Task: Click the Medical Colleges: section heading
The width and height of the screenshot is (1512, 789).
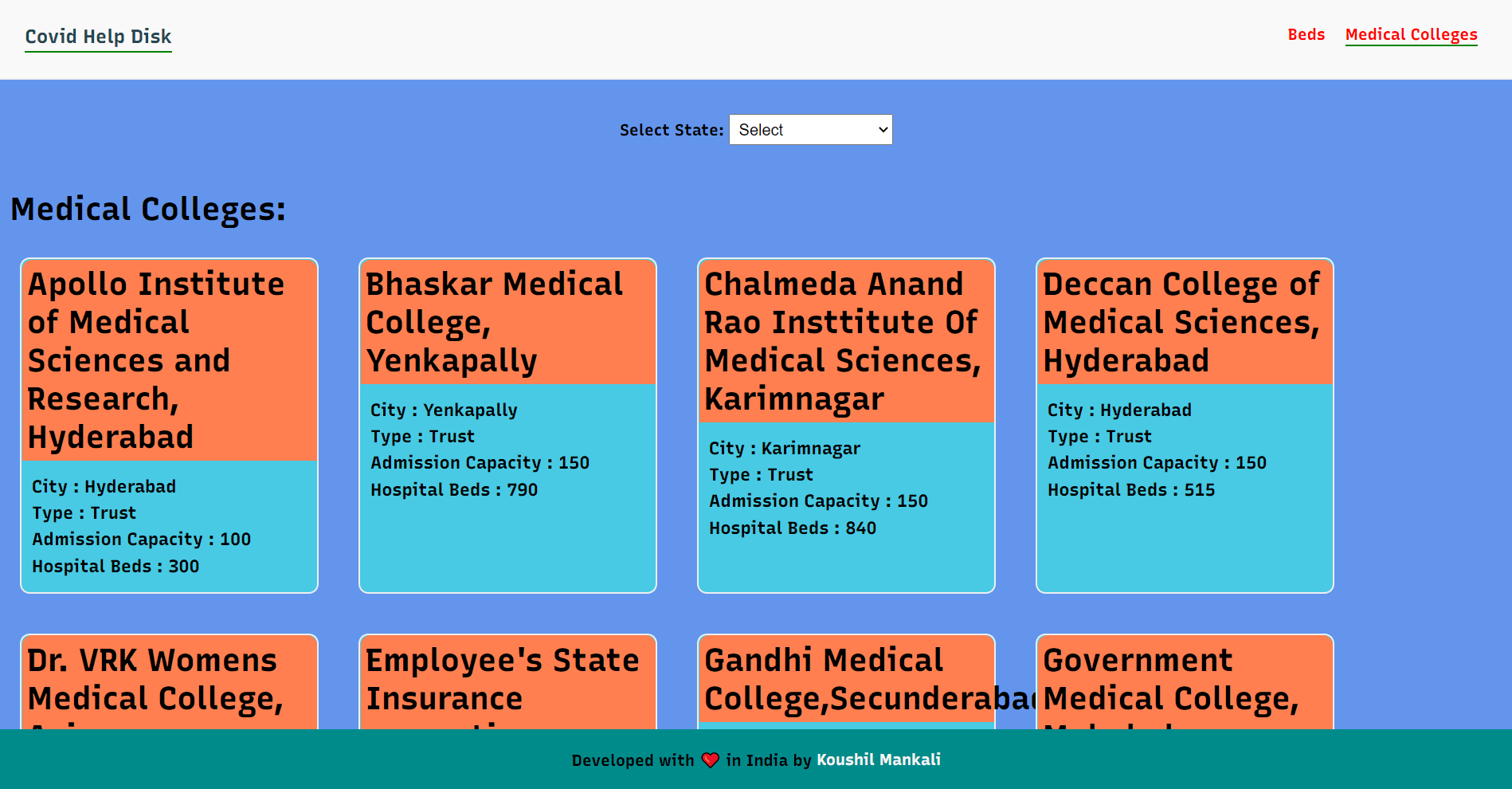Action: (148, 210)
